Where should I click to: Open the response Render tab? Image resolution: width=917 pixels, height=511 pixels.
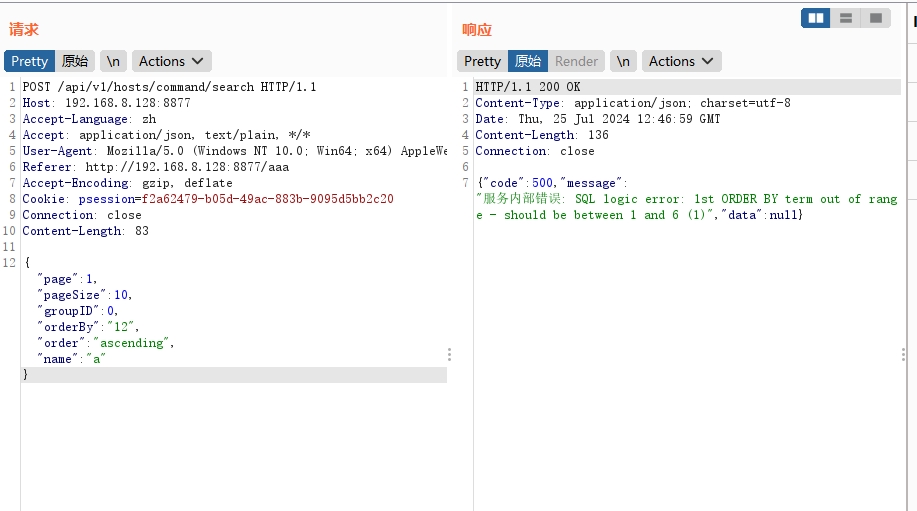576,61
